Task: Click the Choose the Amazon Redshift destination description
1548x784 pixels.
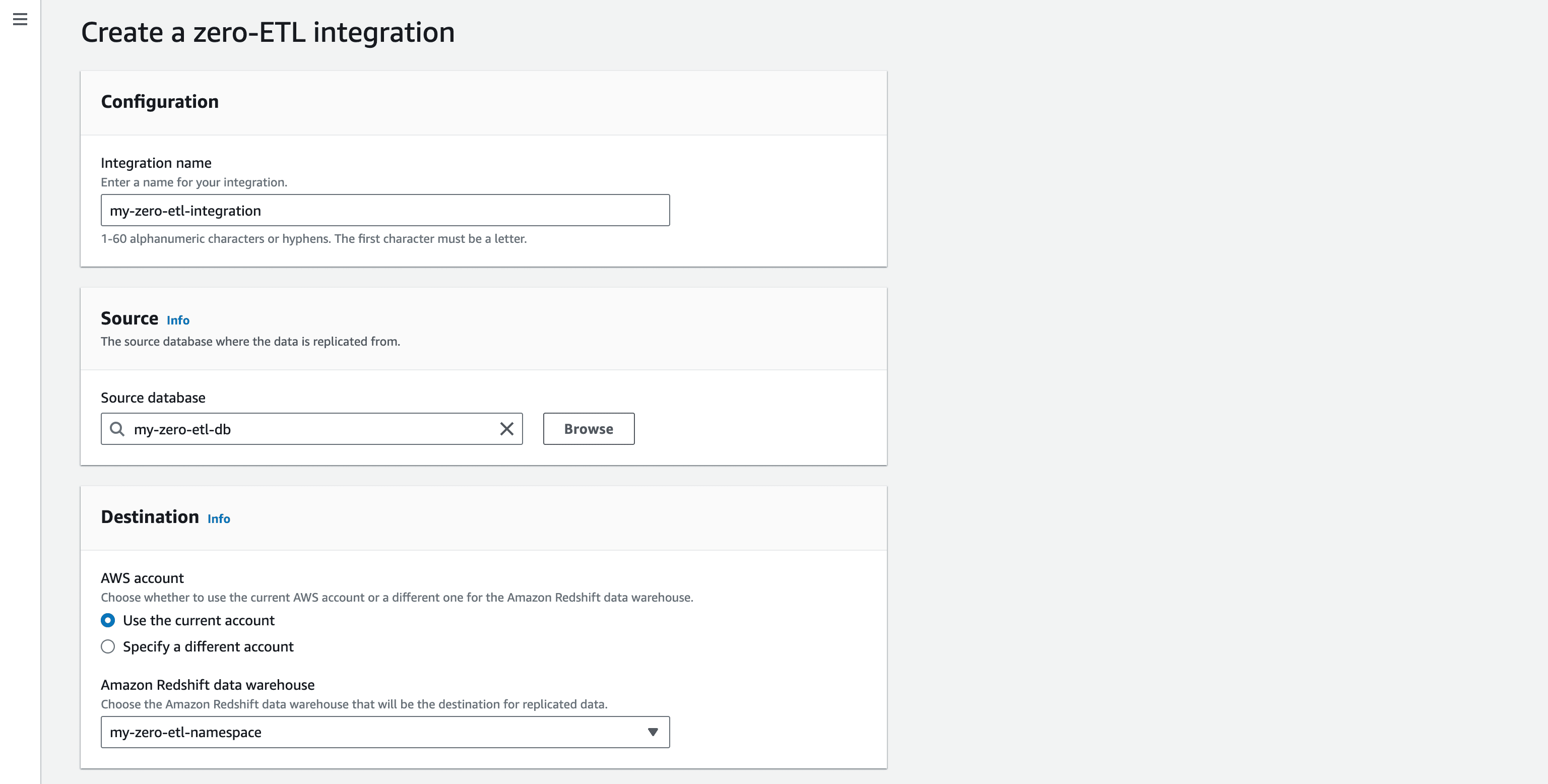Action: (355, 704)
